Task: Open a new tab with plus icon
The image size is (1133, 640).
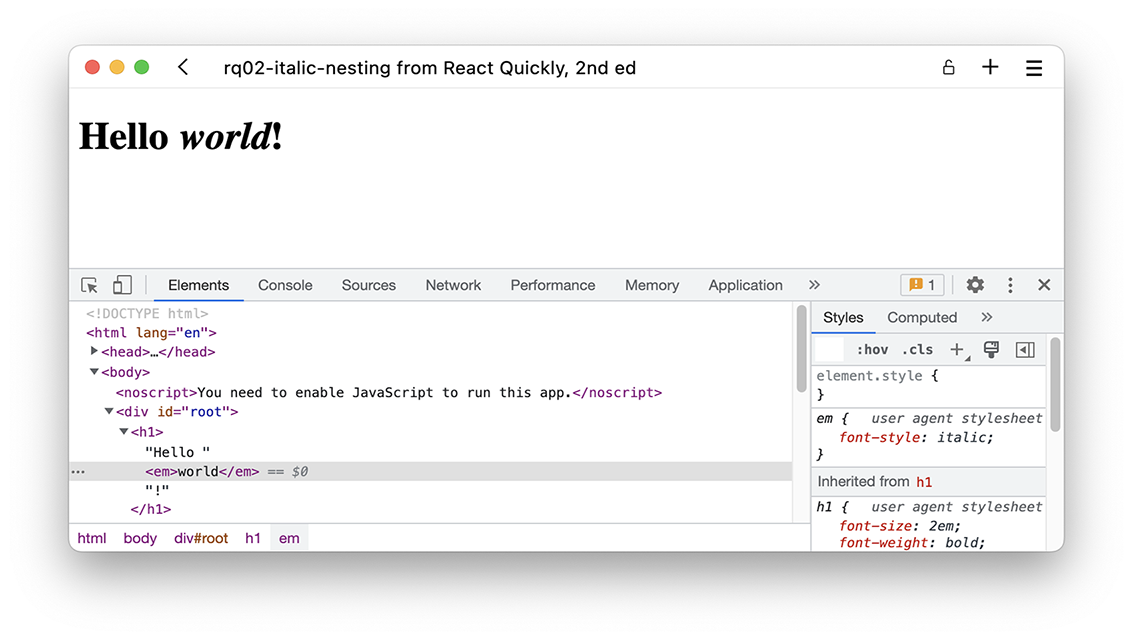Action: (990, 67)
